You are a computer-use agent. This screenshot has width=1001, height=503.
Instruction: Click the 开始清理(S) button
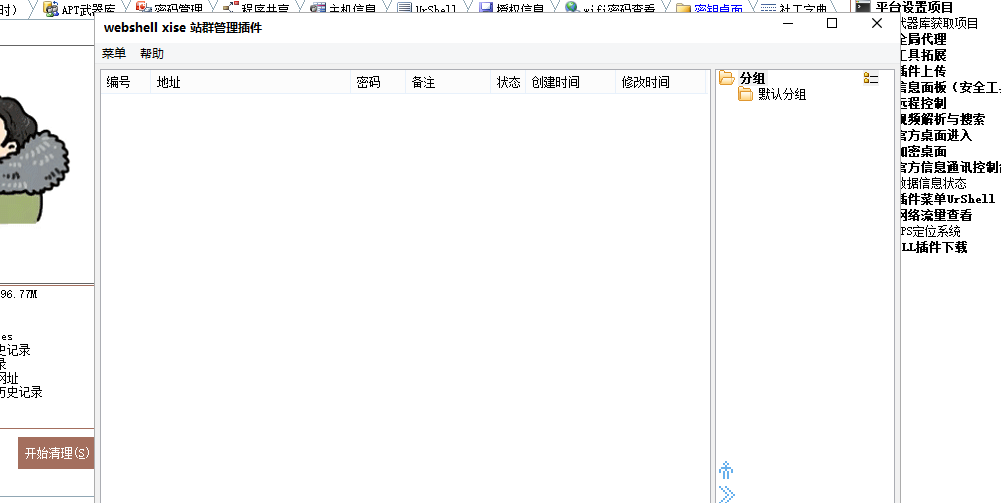pyautogui.click(x=56, y=453)
